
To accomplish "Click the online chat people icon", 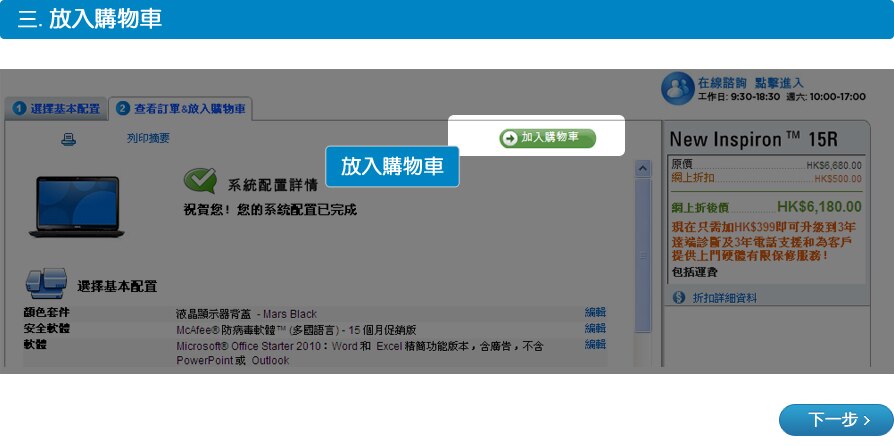I will coord(677,88).
